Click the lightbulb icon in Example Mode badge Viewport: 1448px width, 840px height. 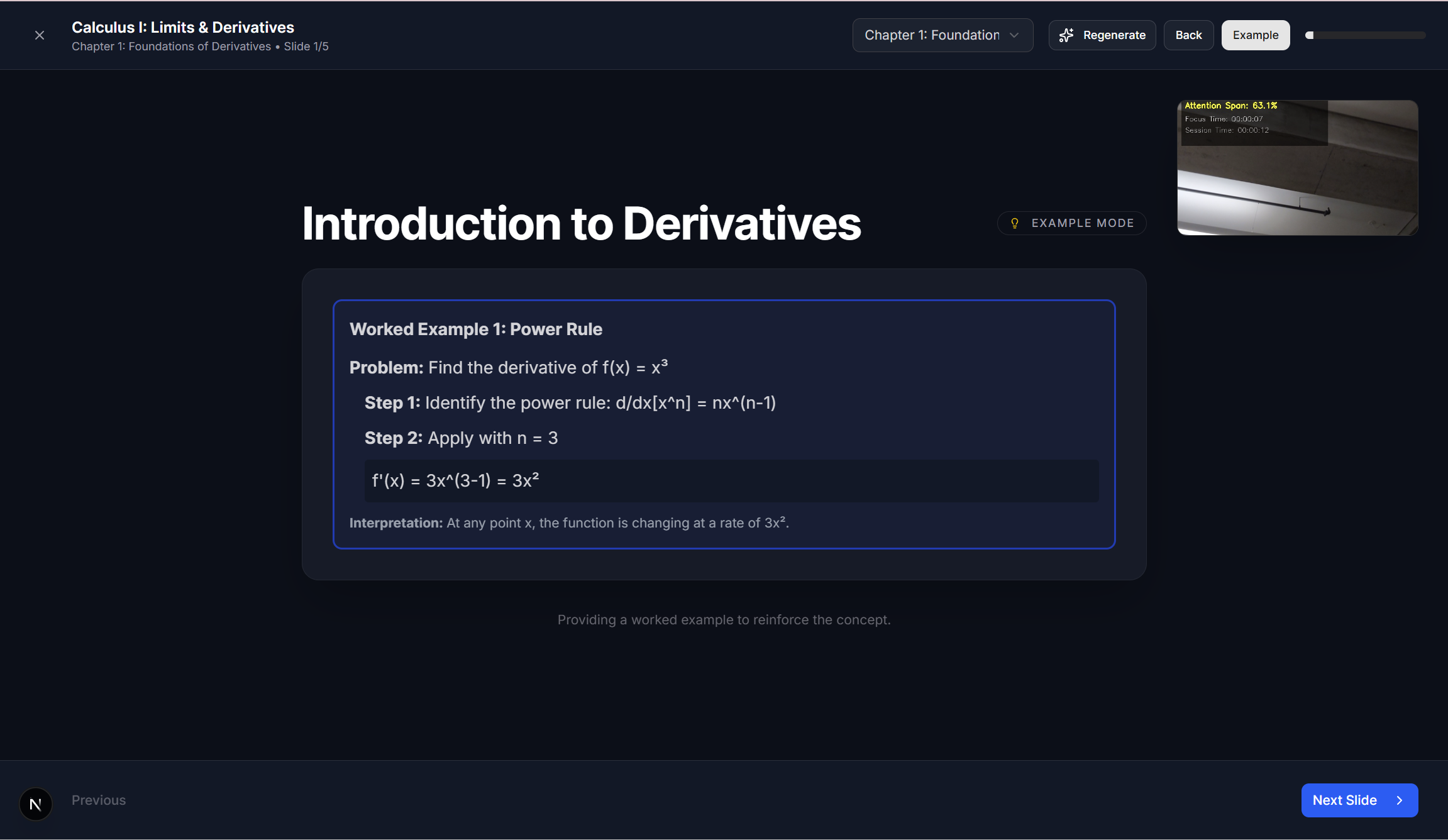click(x=1014, y=223)
